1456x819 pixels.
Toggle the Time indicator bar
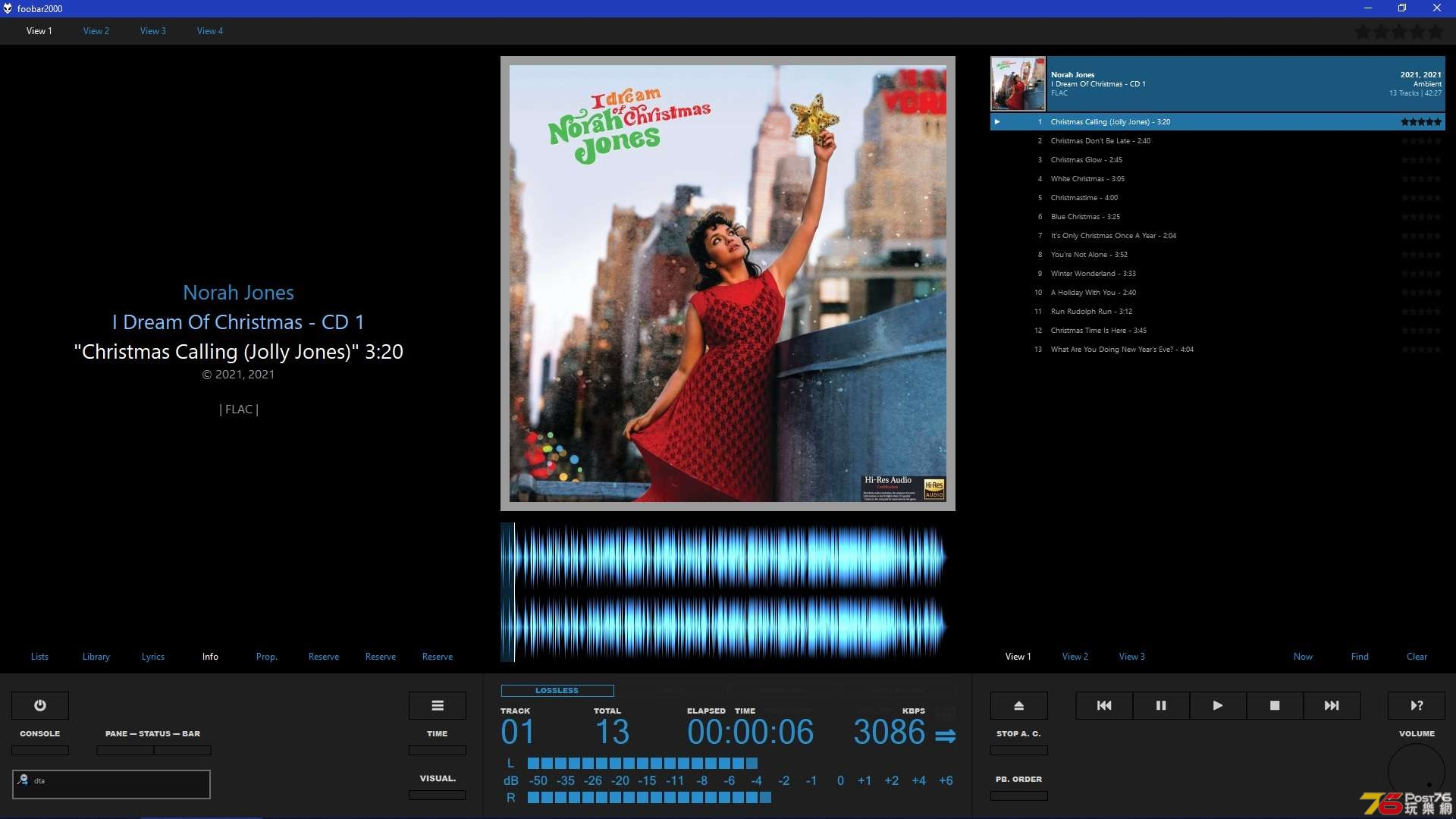click(x=438, y=750)
